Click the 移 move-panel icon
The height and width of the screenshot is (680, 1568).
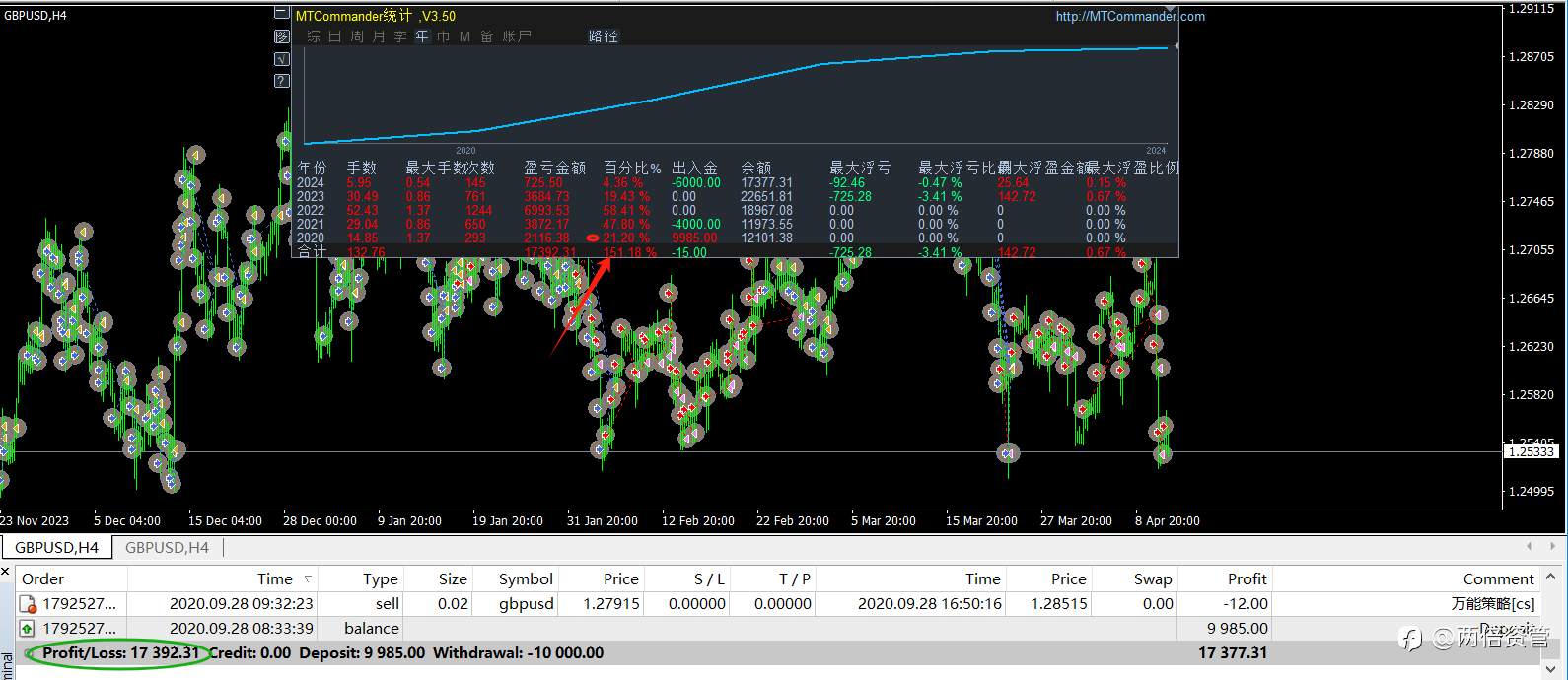click(x=282, y=36)
